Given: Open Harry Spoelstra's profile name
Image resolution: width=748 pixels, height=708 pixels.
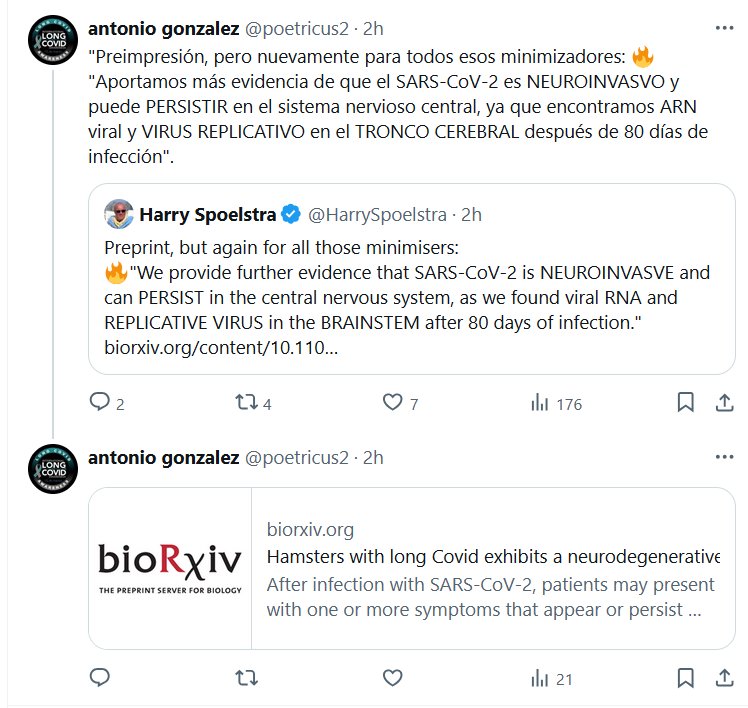Looking at the screenshot, I should 207,215.
